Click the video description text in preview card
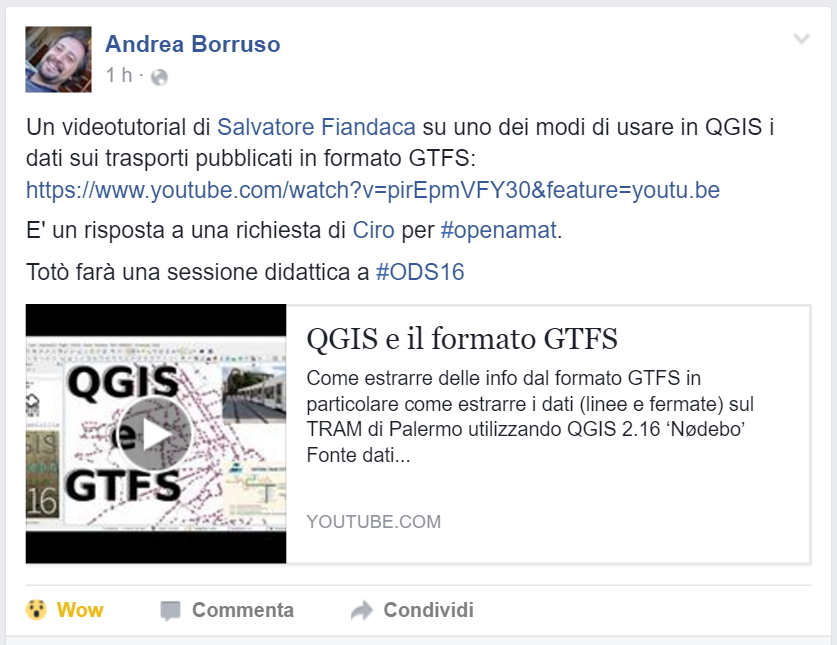Image resolution: width=837 pixels, height=645 pixels. pos(530,416)
